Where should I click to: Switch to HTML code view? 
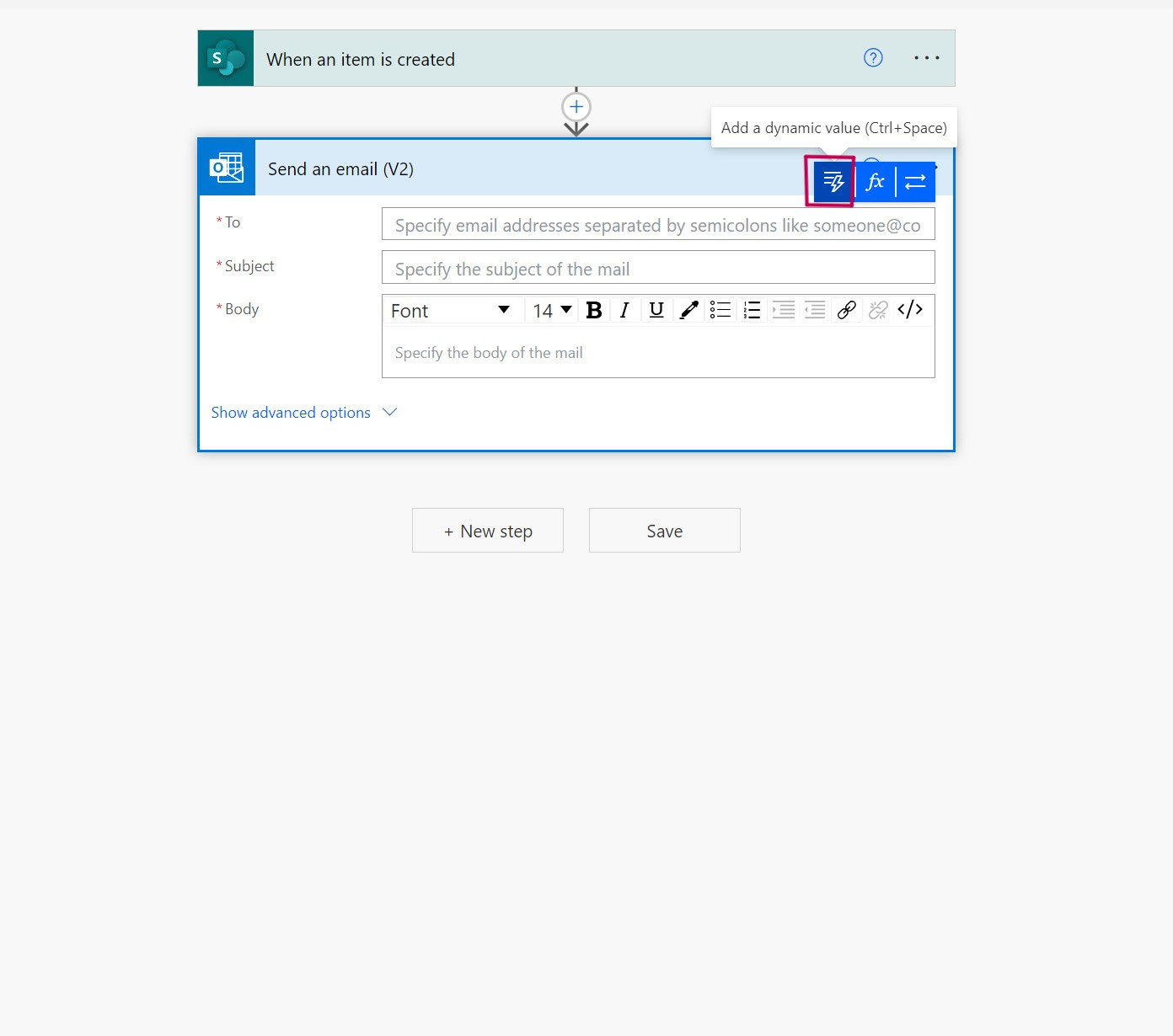click(x=910, y=310)
